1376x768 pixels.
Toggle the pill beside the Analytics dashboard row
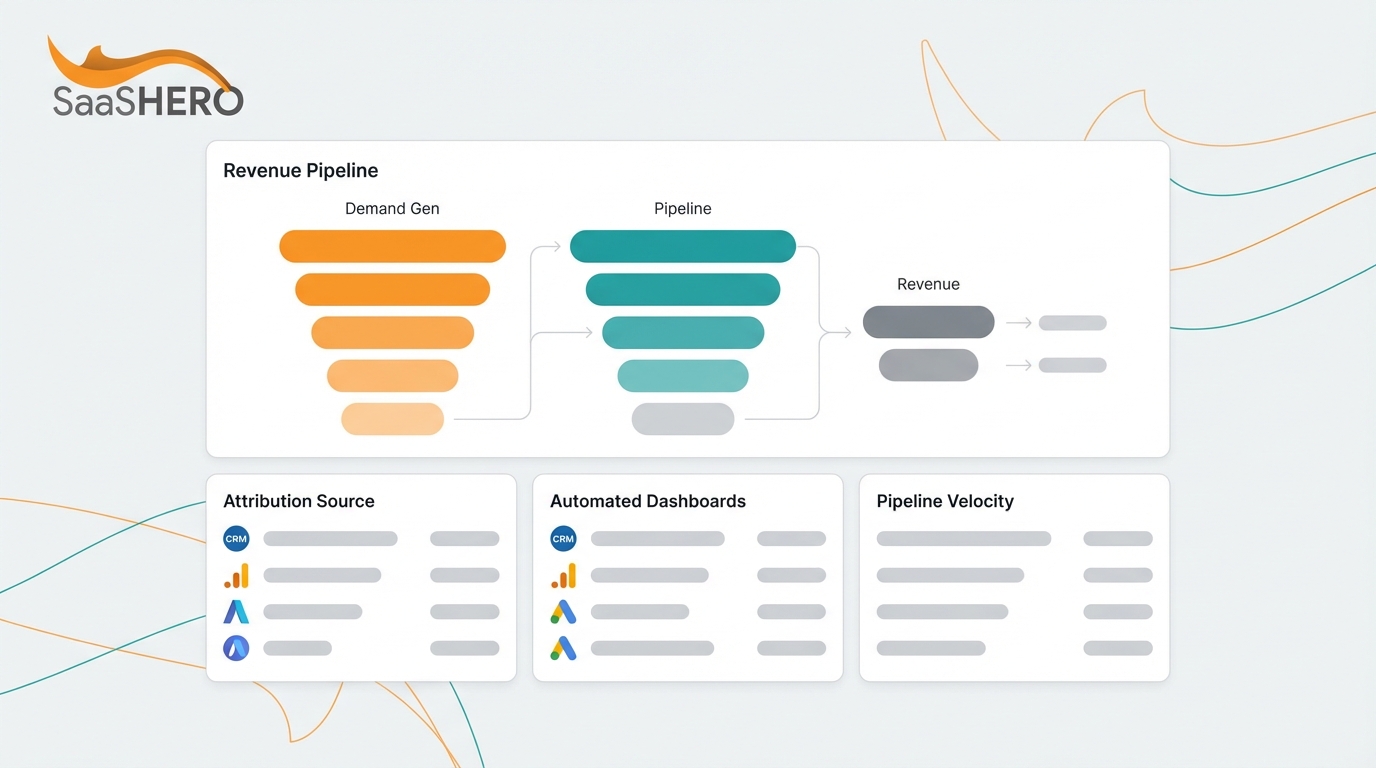[791, 575]
